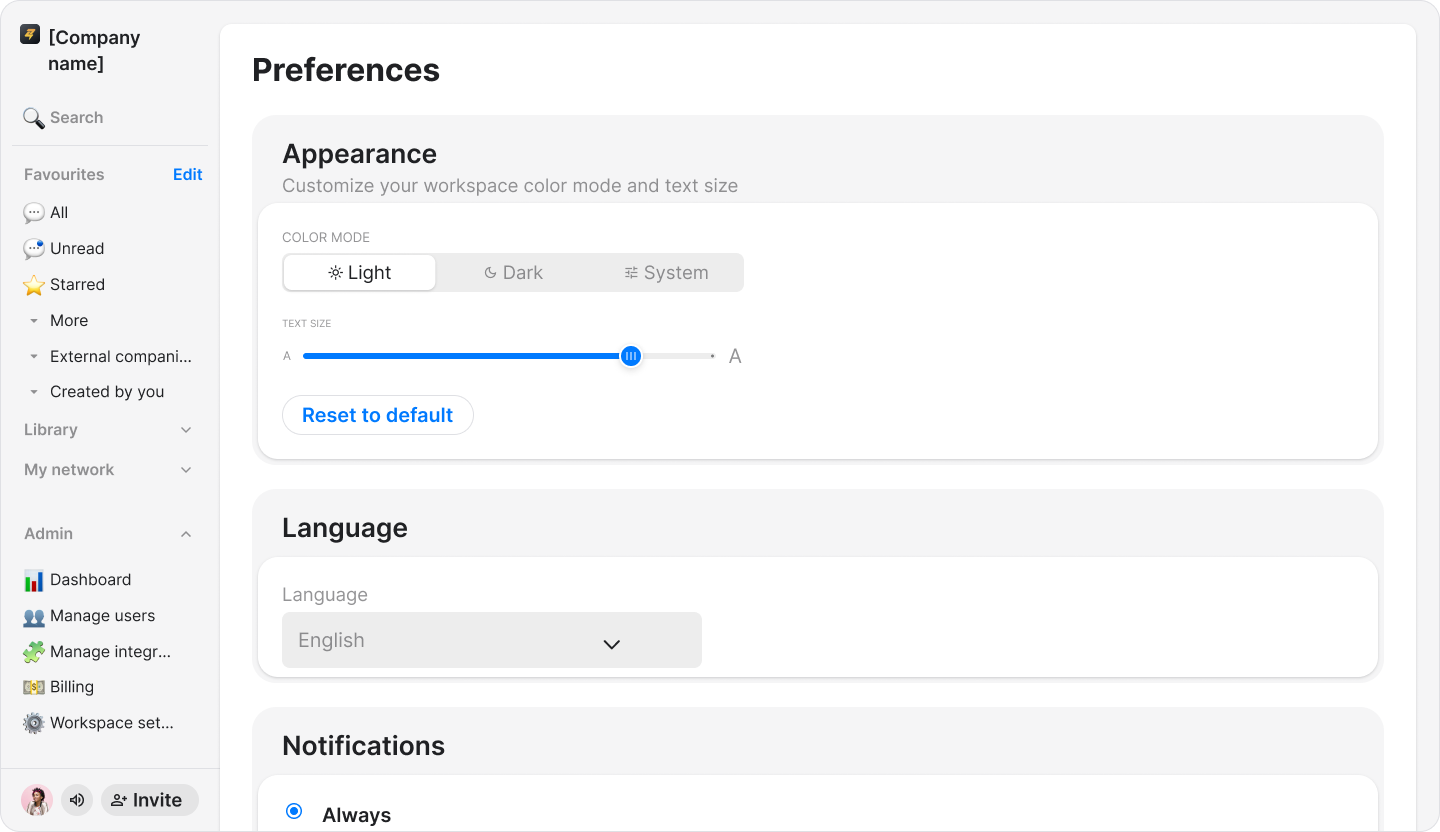1440x832 pixels.
Task: Open Billing money icon
Action: point(34,687)
